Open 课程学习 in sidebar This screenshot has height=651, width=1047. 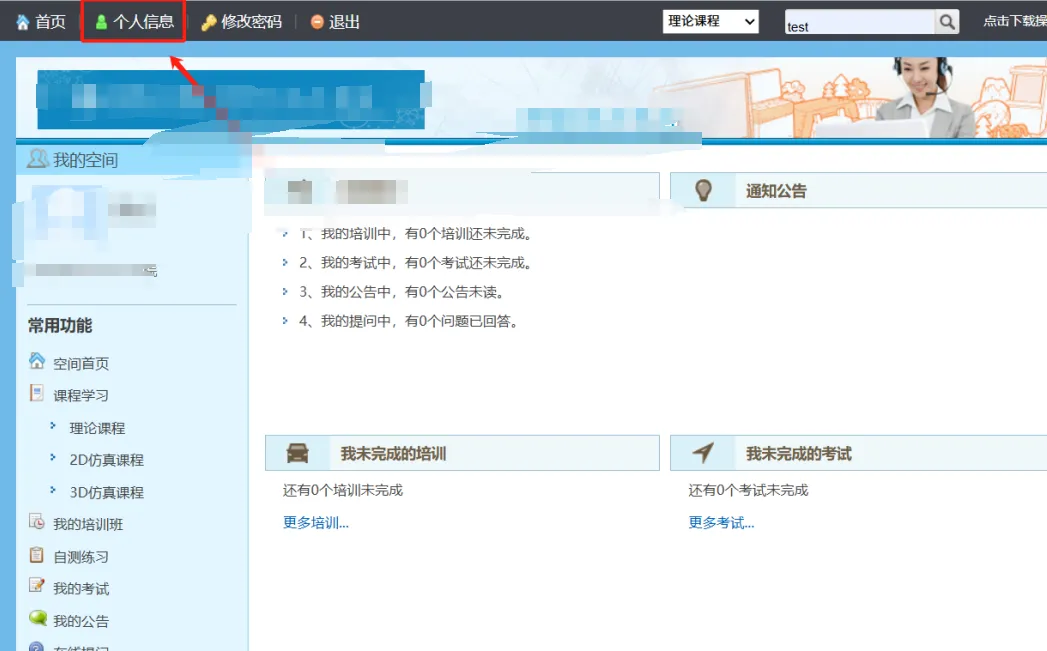click(81, 395)
